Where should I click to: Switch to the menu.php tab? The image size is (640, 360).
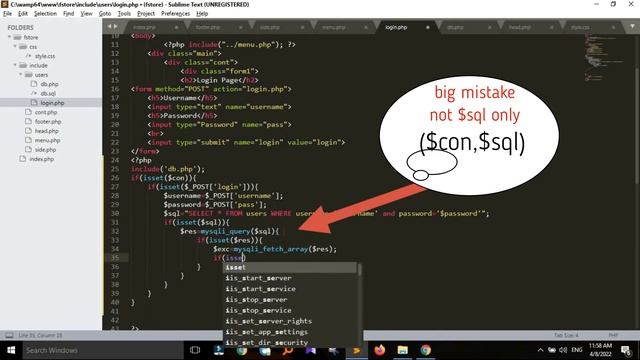[x=333, y=27]
